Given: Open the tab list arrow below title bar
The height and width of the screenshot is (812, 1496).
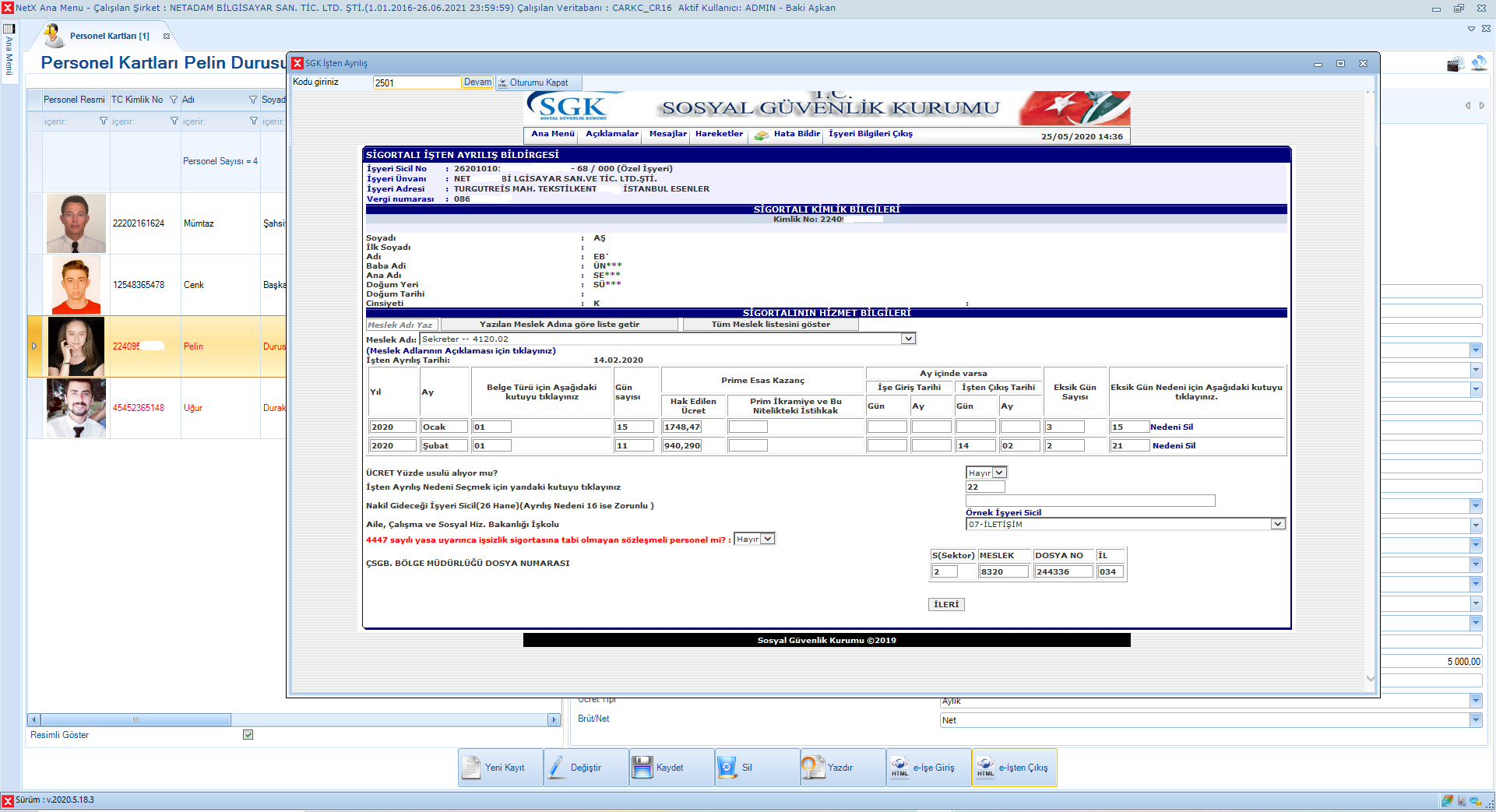Looking at the screenshot, I should pos(1471,29).
